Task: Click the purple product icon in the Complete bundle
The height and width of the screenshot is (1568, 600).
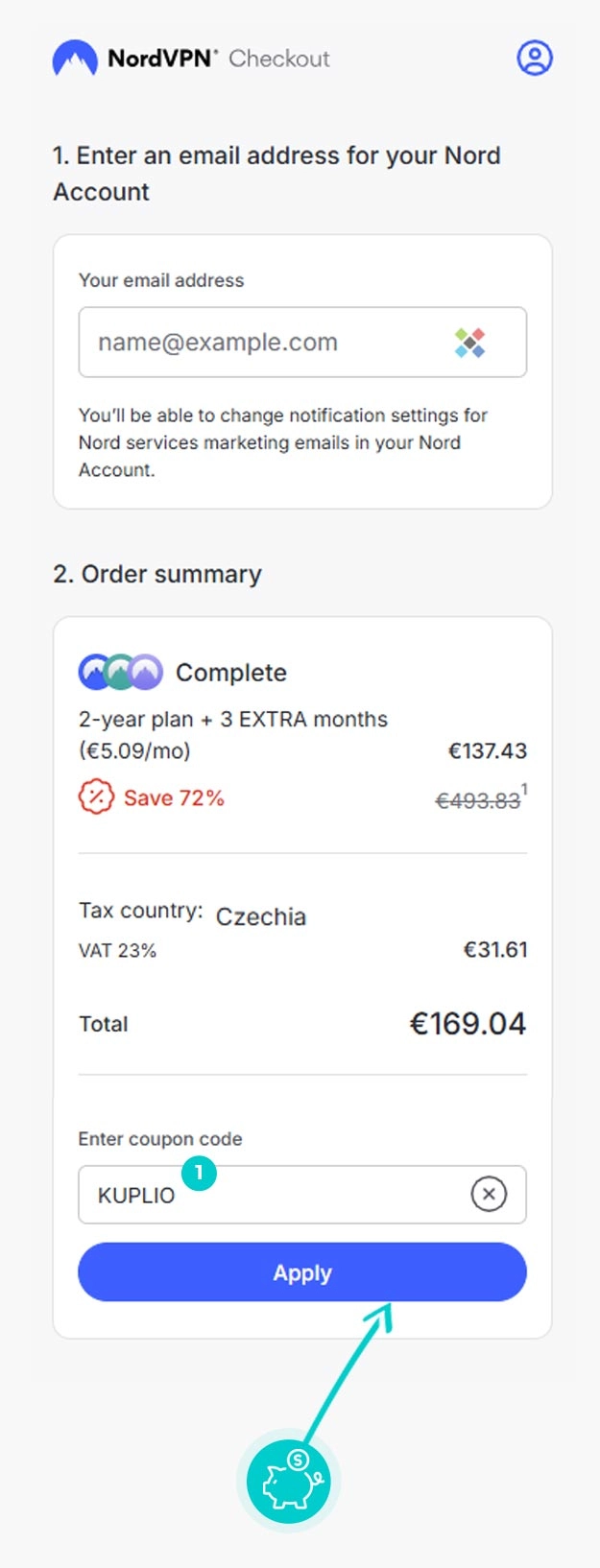Action: pyautogui.click(x=144, y=673)
